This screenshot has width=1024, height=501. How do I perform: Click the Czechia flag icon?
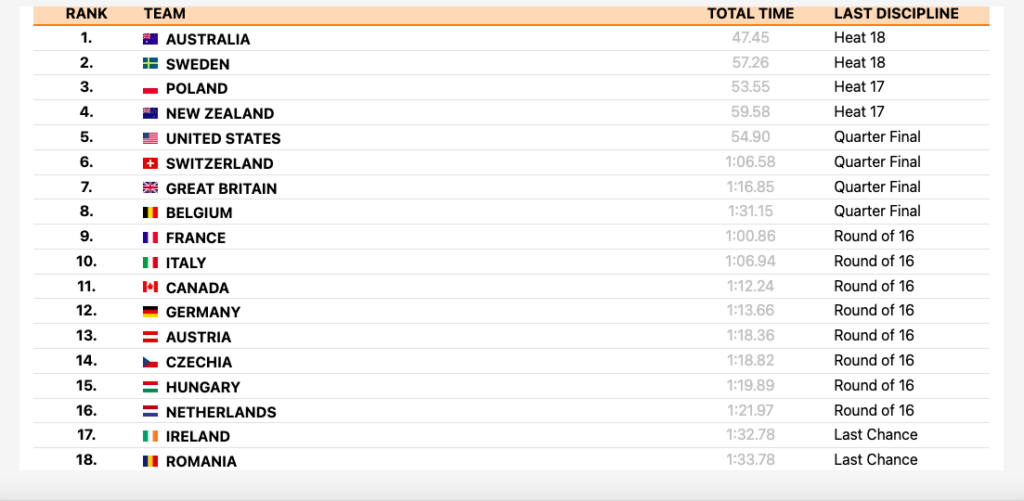[151, 362]
